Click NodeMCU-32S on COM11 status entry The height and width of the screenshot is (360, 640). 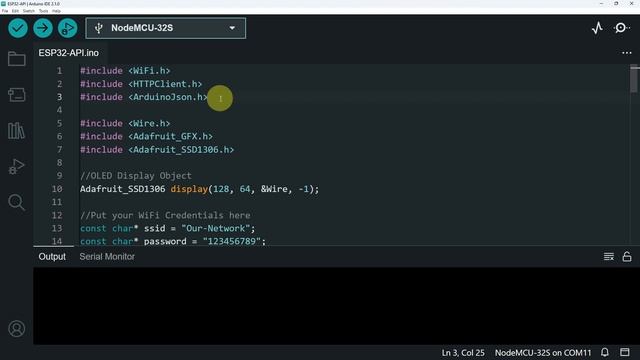coord(543,353)
